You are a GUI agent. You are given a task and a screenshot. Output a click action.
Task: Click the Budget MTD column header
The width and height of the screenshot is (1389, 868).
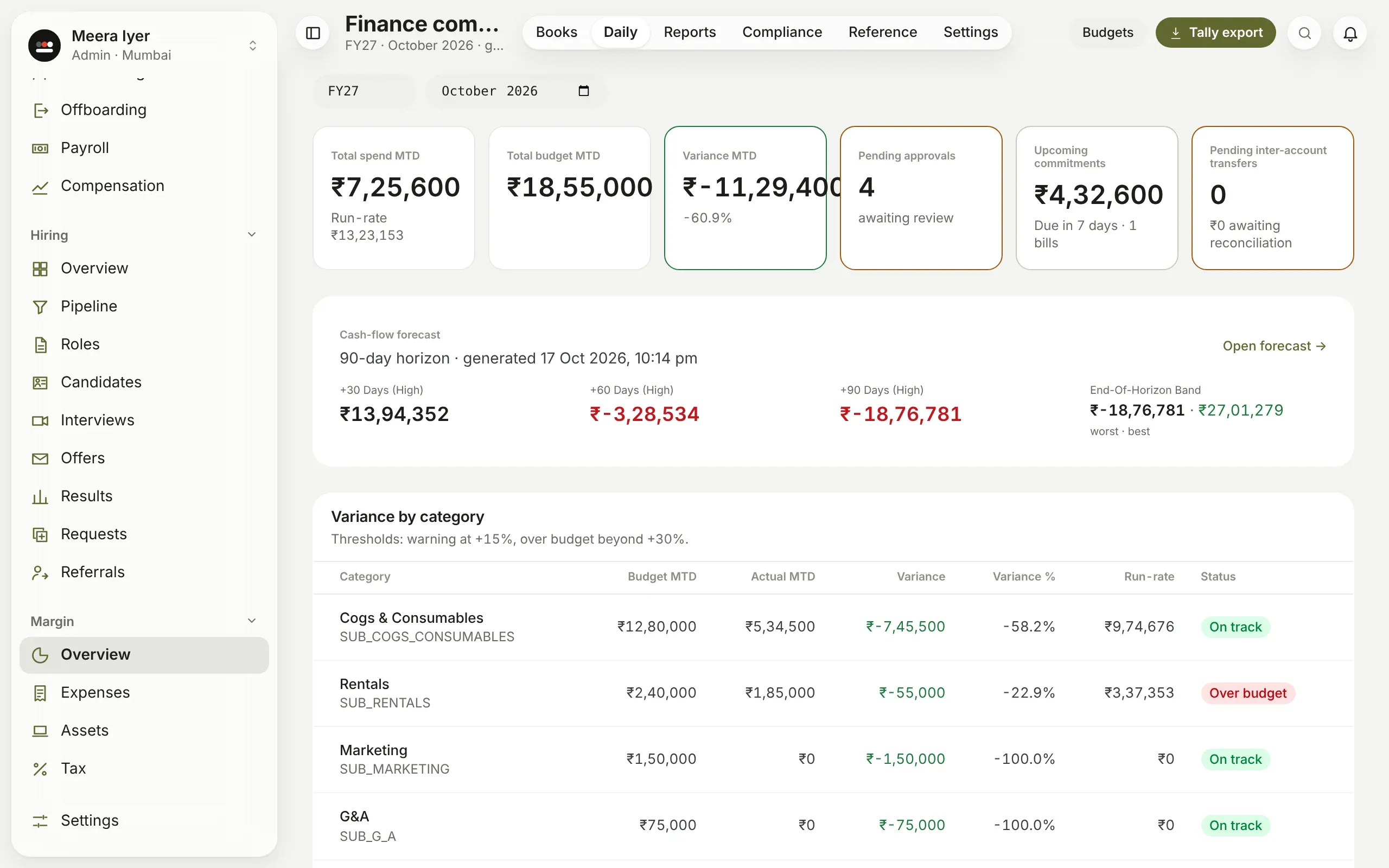pyautogui.click(x=662, y=576)
